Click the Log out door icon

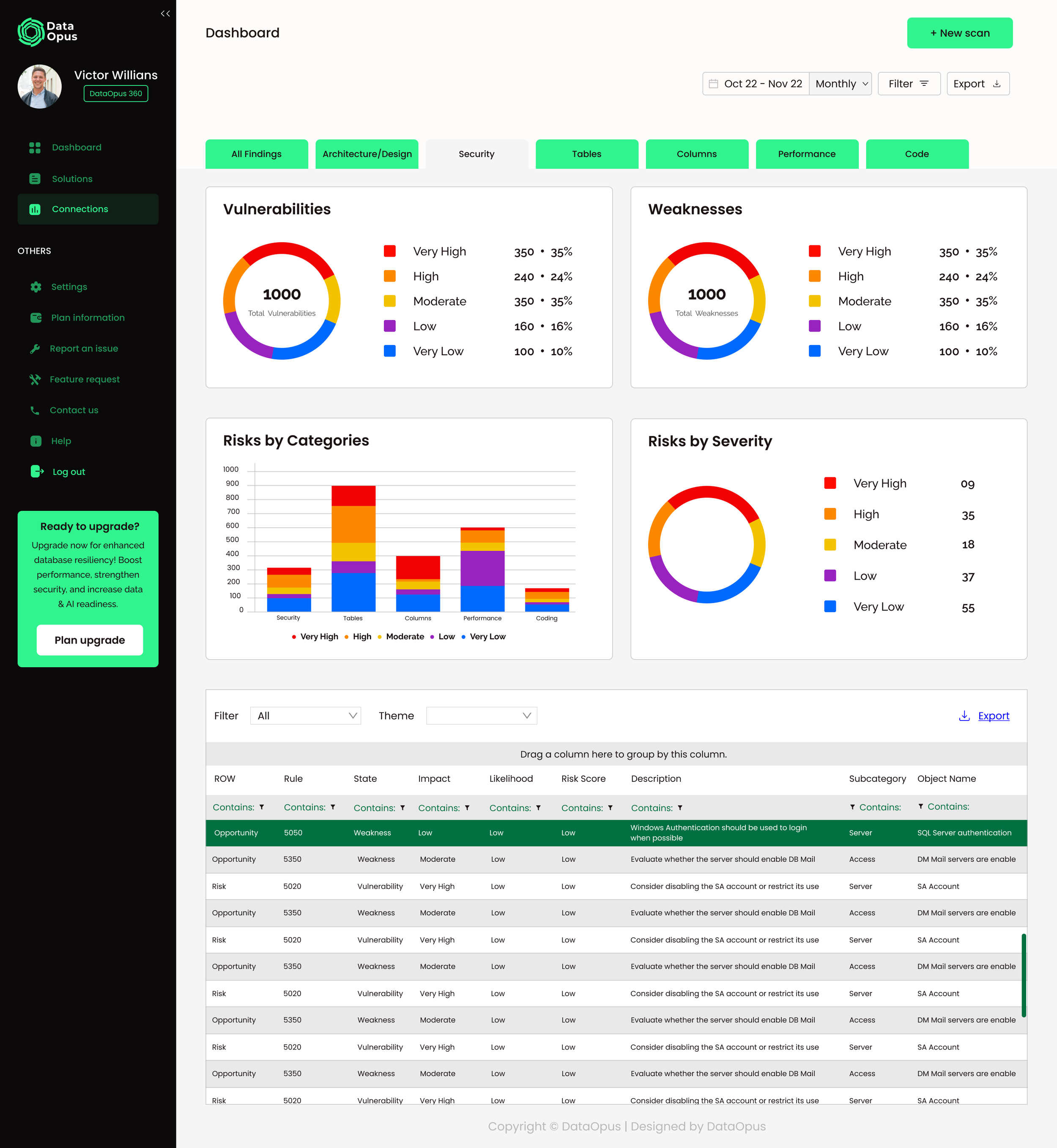click(x=37, y=472)
